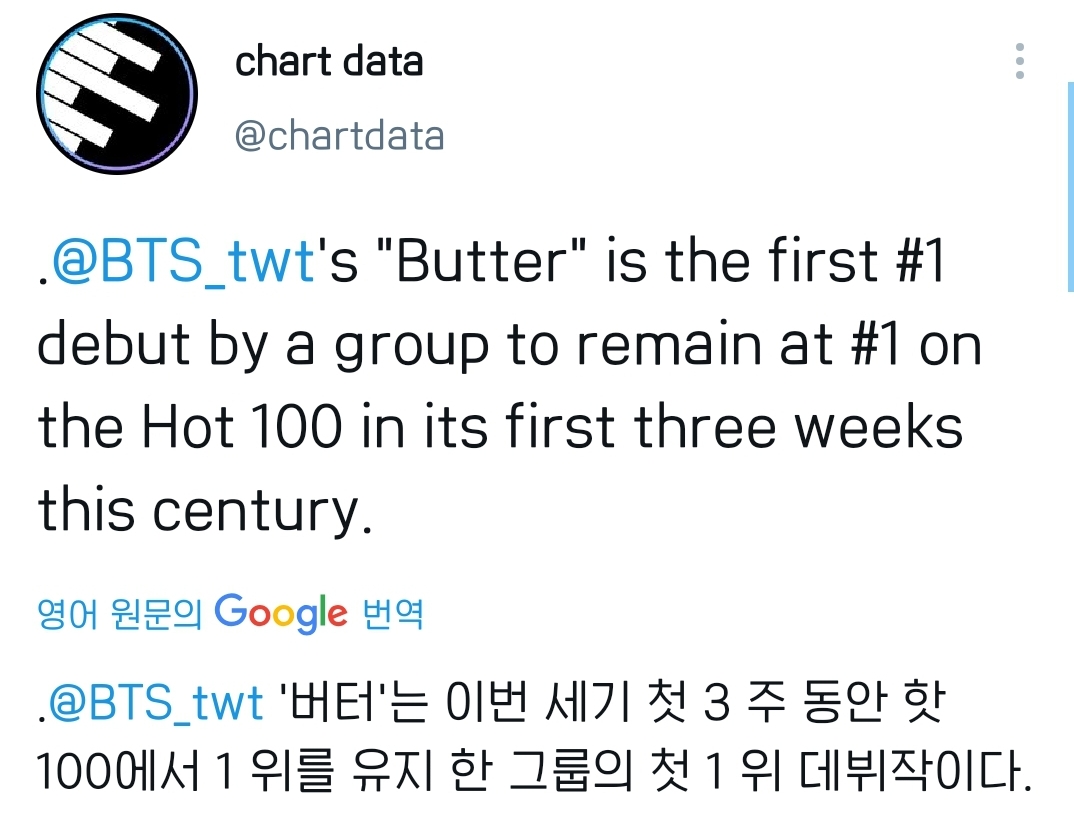This screenshot has width=1074, height=826.
Task: Open more actions via the vertical dots icon
Action: [x=1019, y=63]
